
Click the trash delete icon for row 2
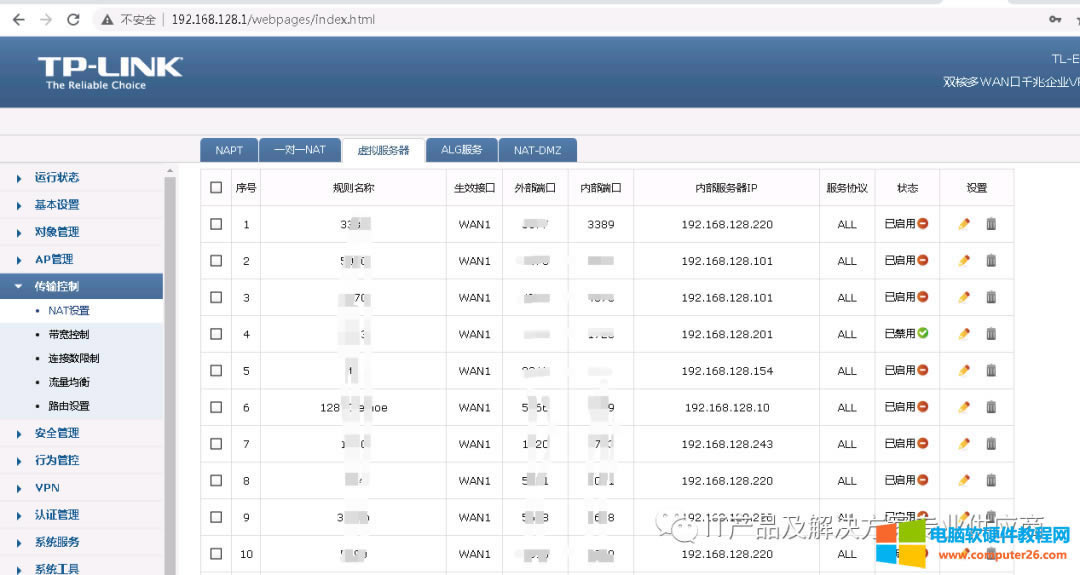pyautogui.click(x=991, y=261)
